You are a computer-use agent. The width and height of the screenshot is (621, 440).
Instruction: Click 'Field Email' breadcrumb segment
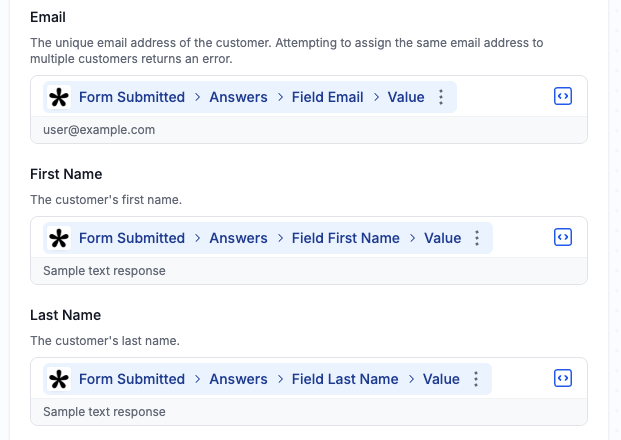click(x=326, y=97)
